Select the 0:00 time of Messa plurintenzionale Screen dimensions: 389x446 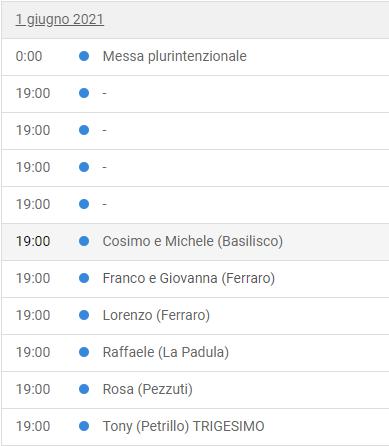29,56
